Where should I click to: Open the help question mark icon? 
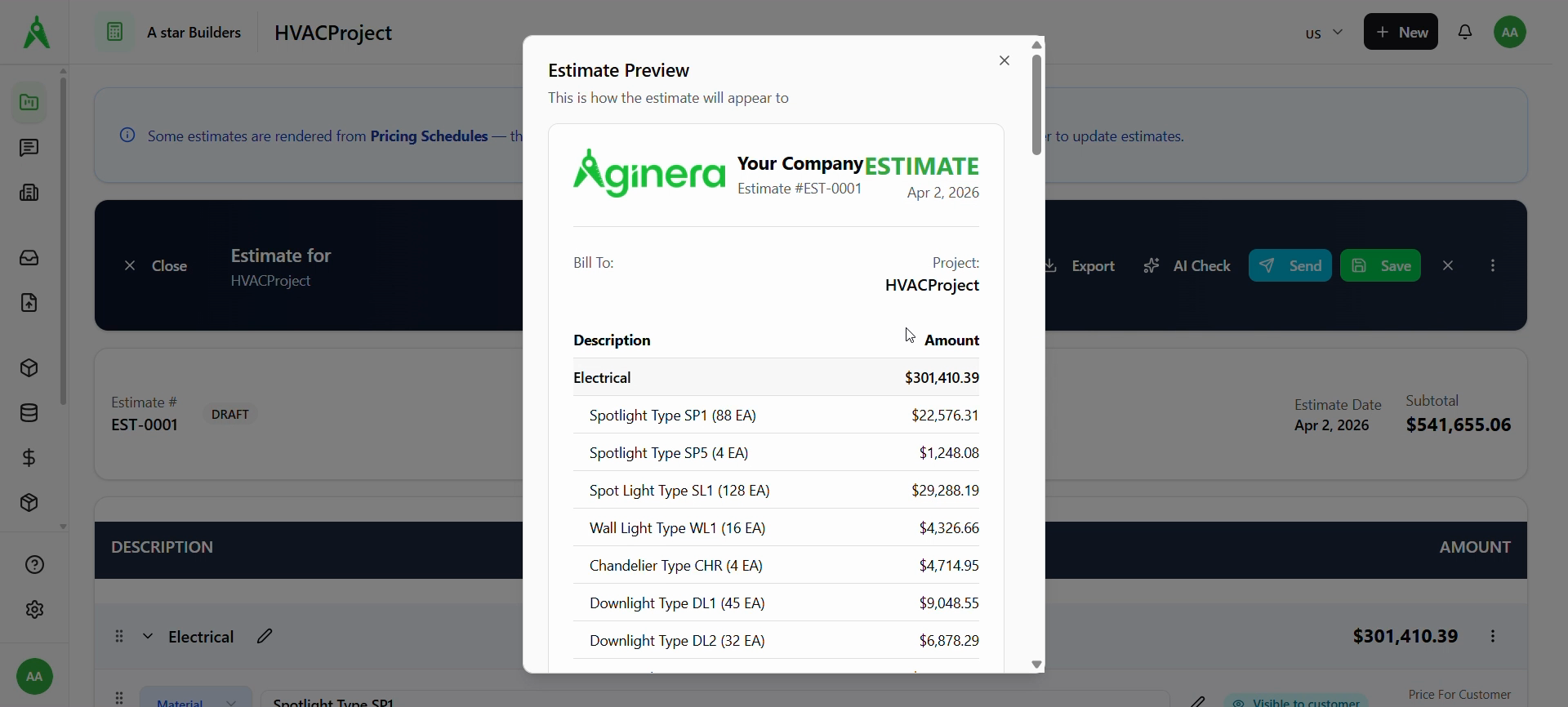34,565
